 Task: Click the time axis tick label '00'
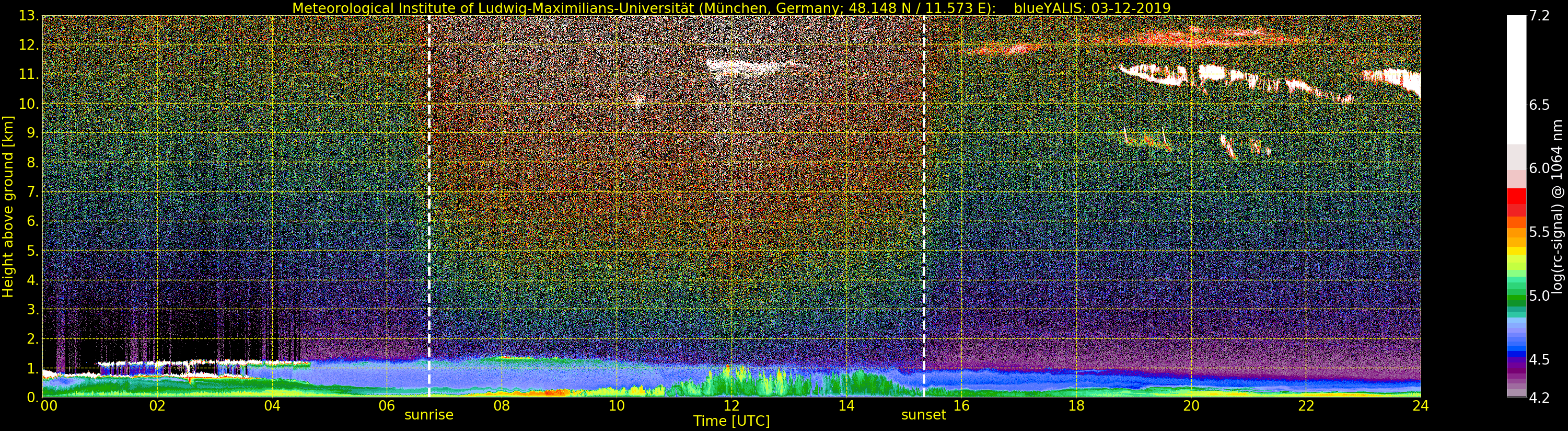coord(49,406)
